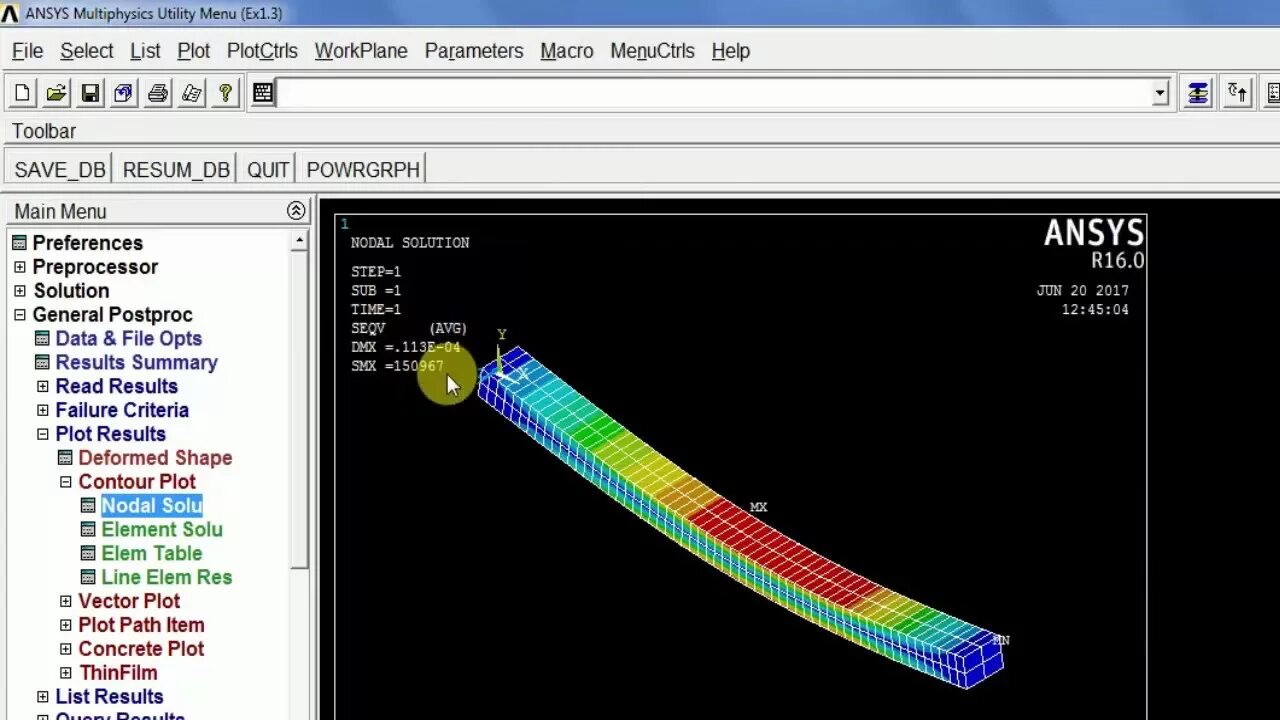Click the Reset Picking icon
The width and height of the screenshot is (1280, 720).
coord(1238,94)
